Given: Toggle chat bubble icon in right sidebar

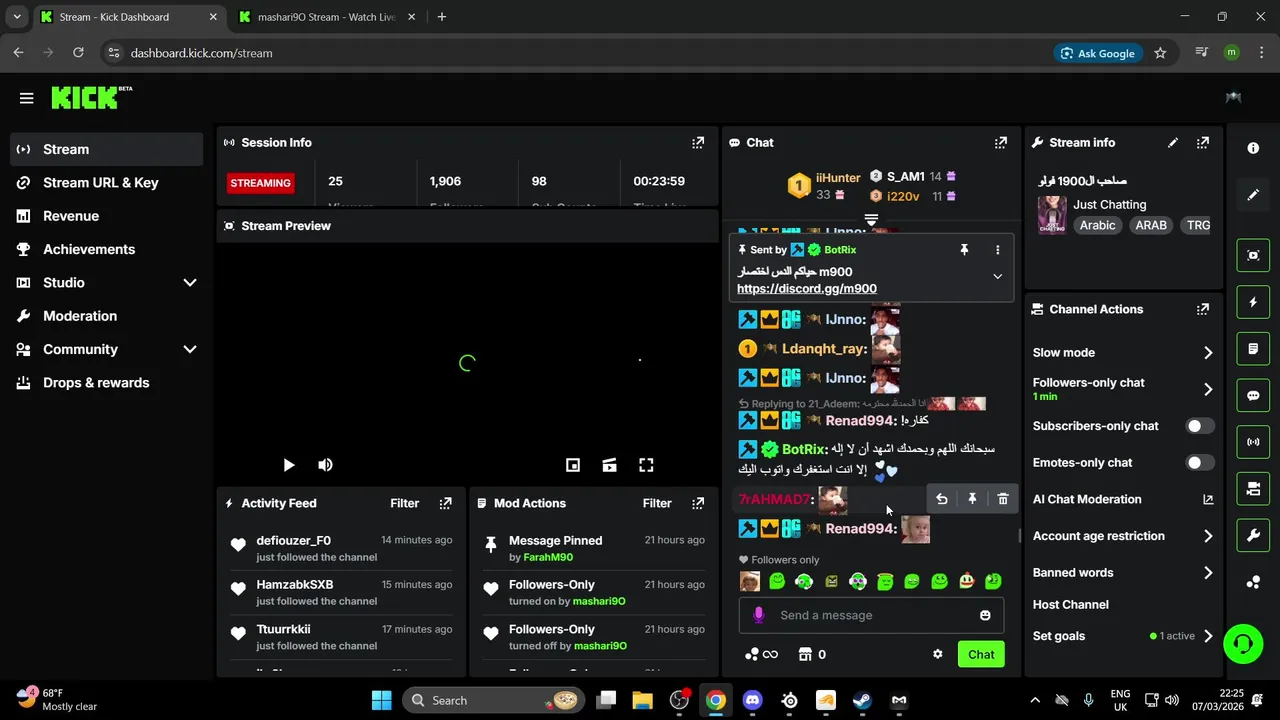Looking at the screenshot, I should click(1253, 395).
